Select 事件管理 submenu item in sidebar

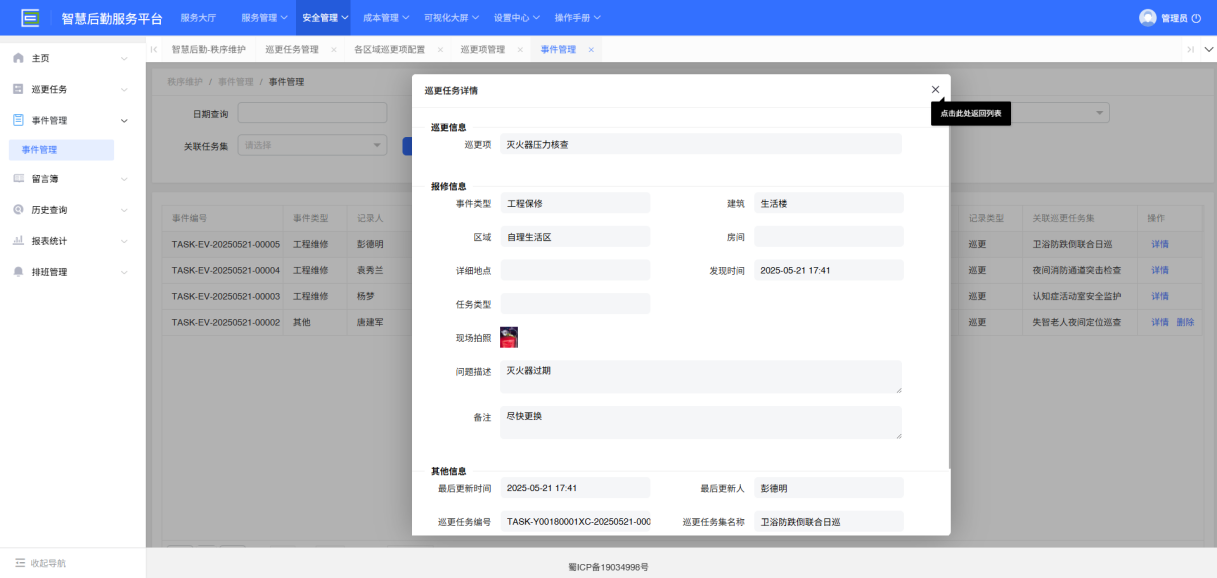pyautogui.click(x=62, y=150)
